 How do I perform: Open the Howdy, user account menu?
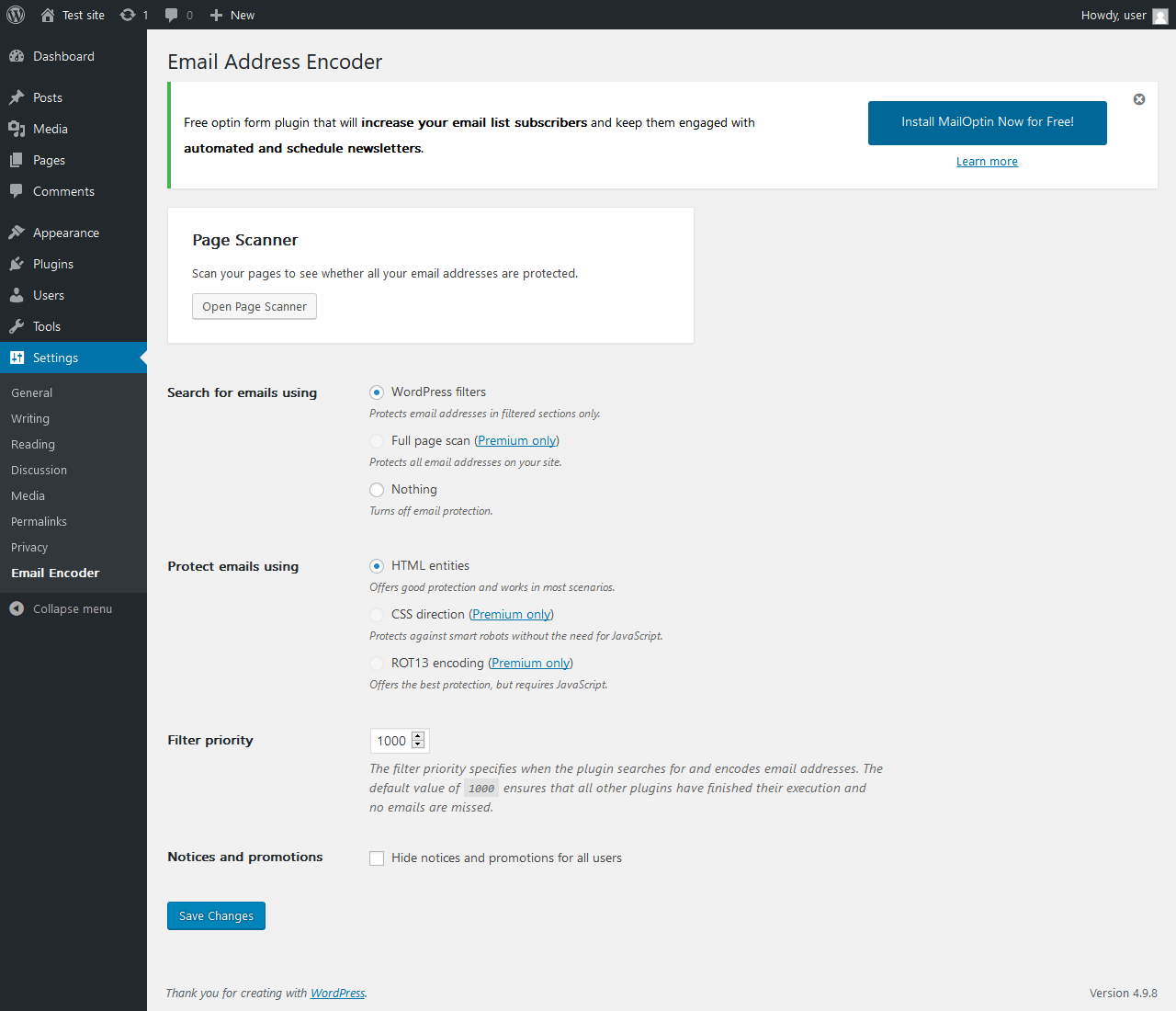(x=1123, y=15)
